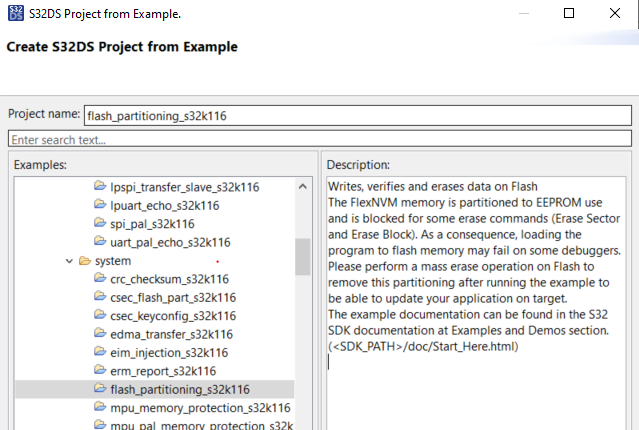
Task: Choose erm_report_s32k116 example
Action: click(163, 371)
